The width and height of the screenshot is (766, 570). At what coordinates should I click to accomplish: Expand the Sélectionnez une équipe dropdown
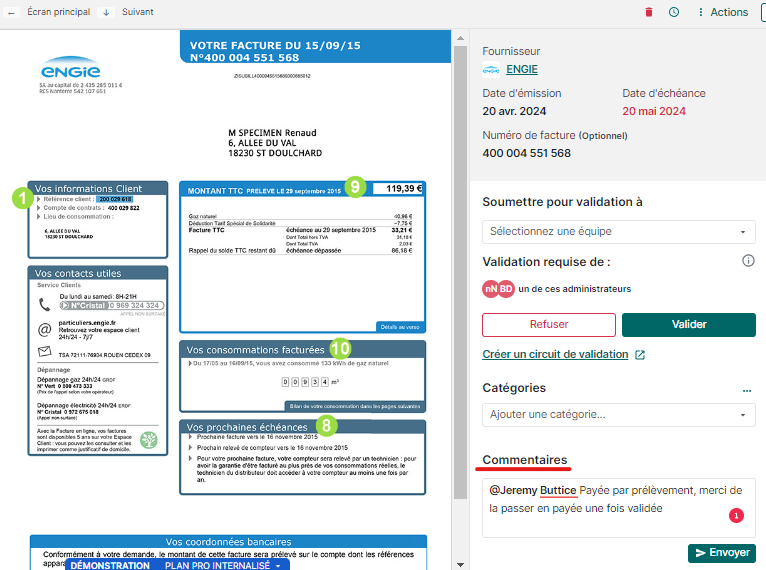pyautogui.click(x=618, y=231)
